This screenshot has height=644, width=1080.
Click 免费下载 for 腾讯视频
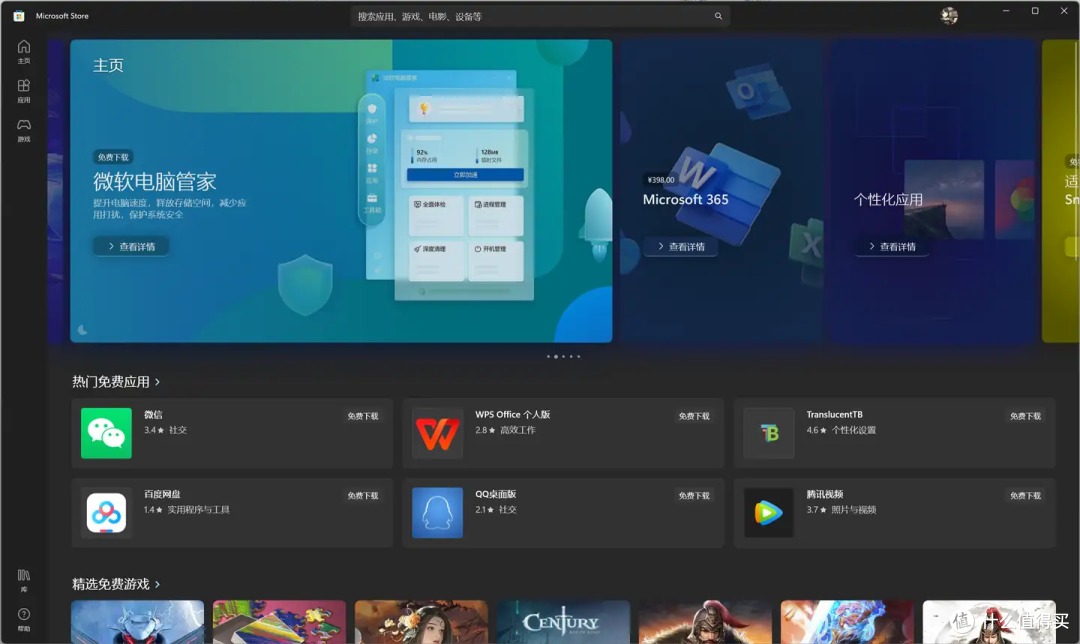1025,495
